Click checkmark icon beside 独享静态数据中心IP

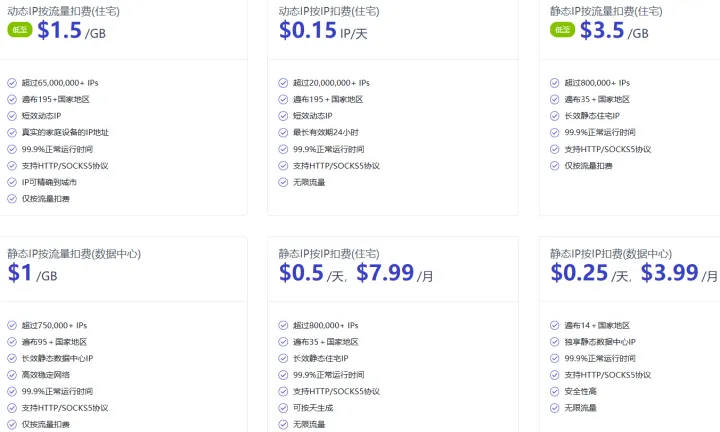pyautogui.click(x=554, y=342)
